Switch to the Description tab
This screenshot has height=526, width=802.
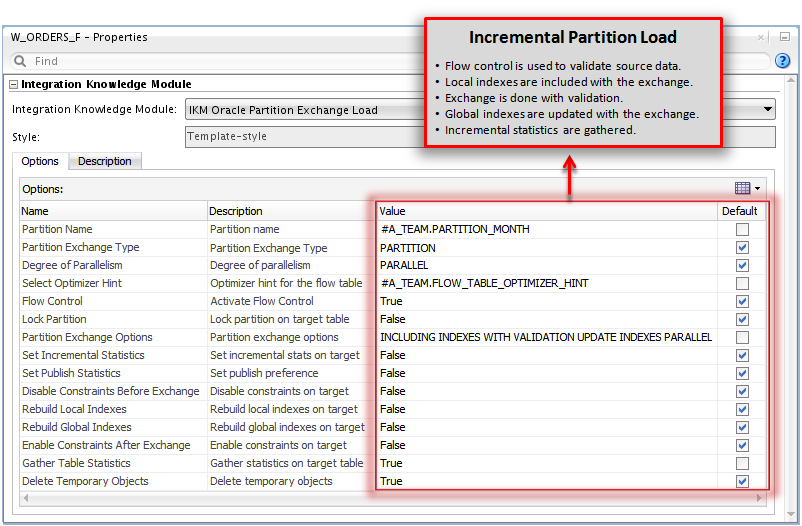point(105,161)
